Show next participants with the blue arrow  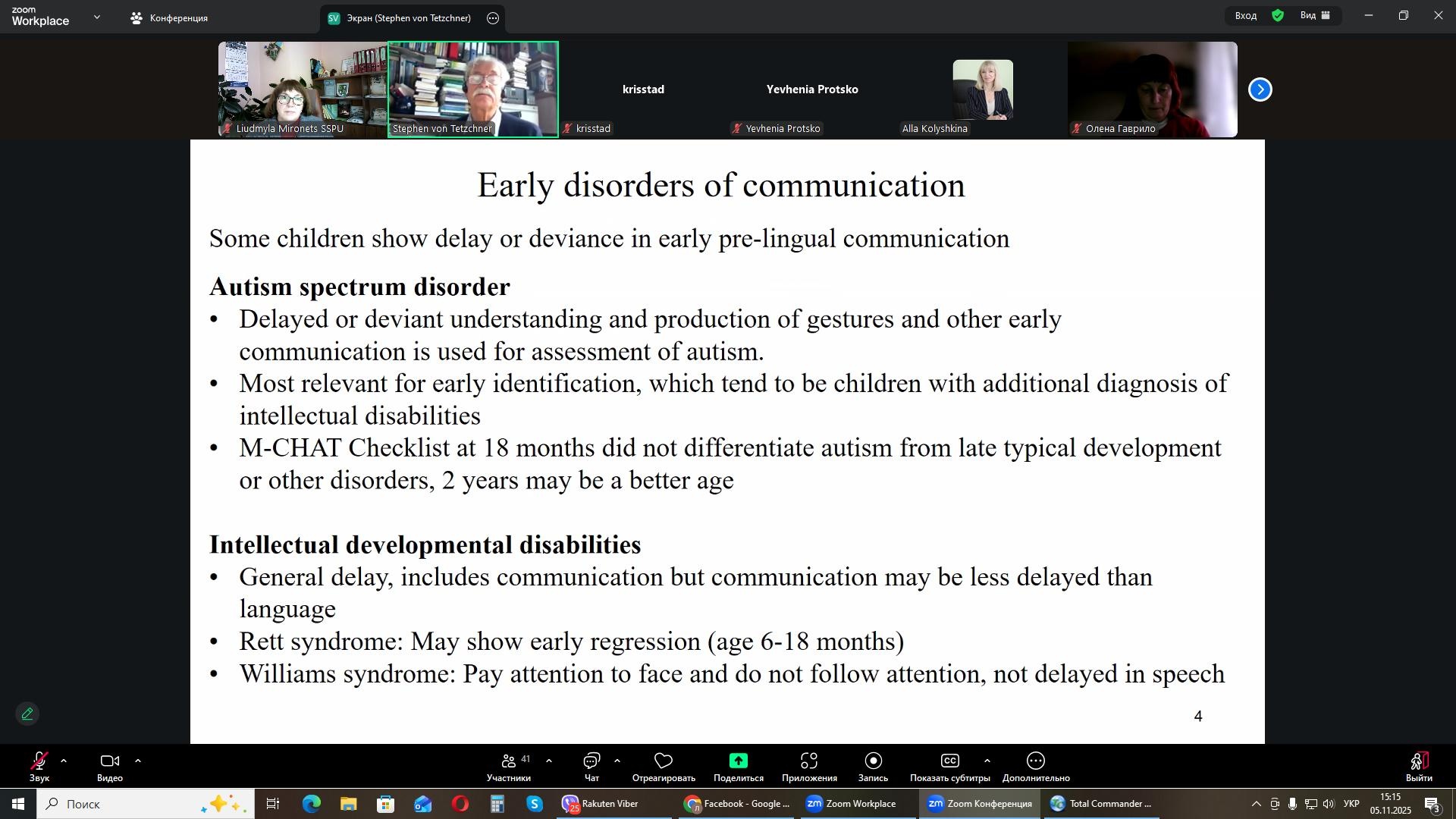tap(1260, 90)
